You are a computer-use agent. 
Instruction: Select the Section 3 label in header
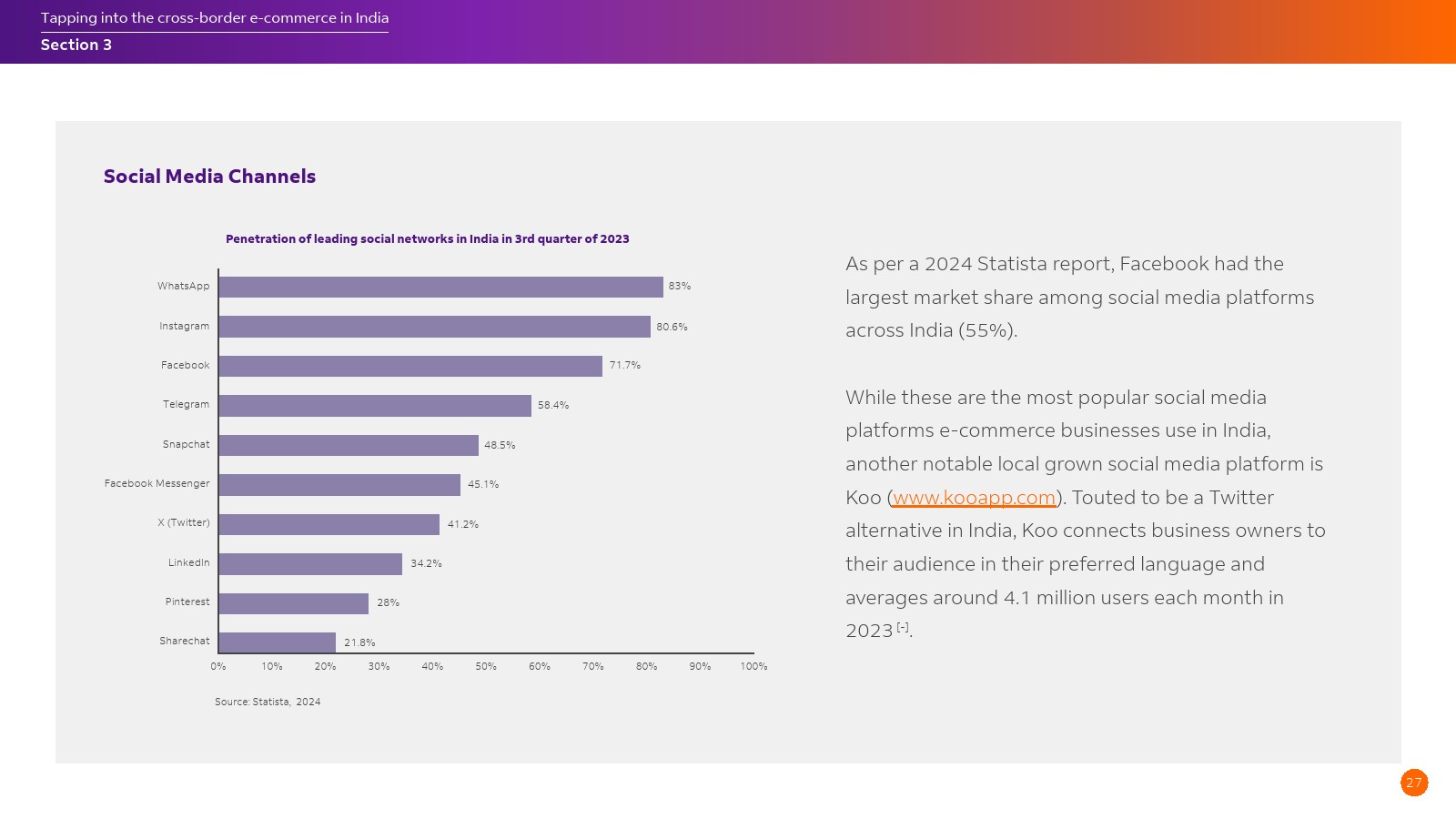(76, 45)
